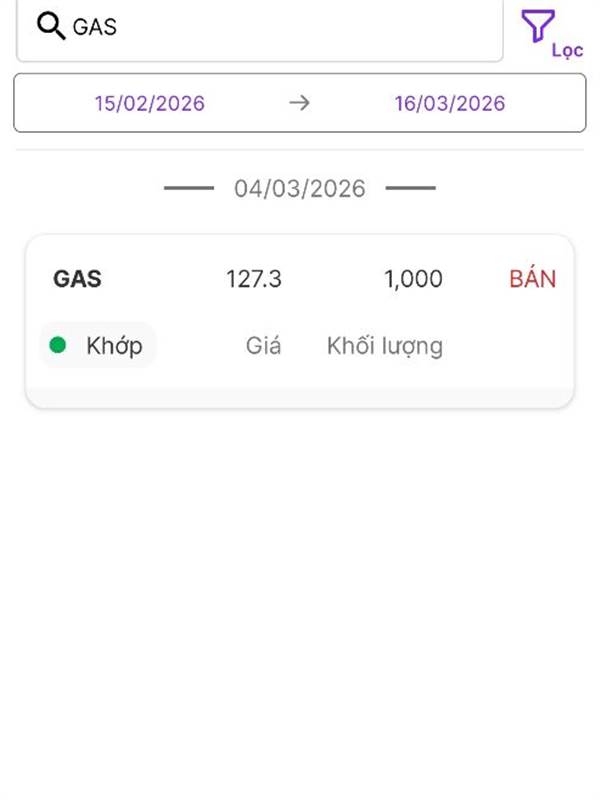The height and width of the screenshot is (800, 600).
Task: Open the filter funnel icon
Action: [538, 25]
